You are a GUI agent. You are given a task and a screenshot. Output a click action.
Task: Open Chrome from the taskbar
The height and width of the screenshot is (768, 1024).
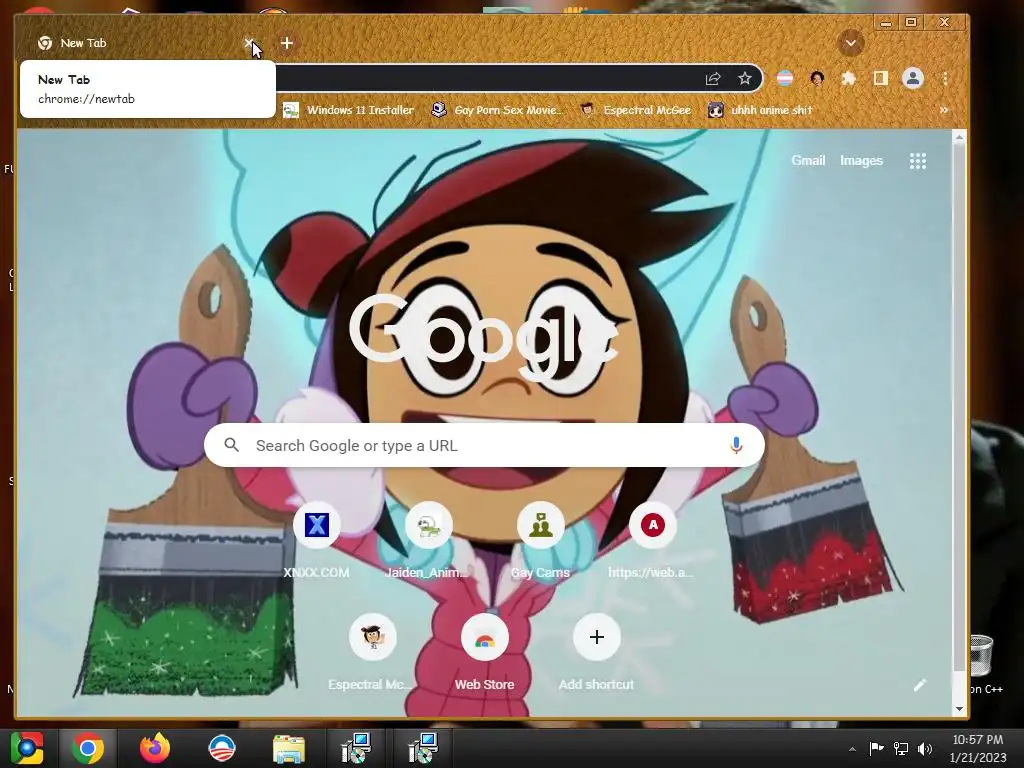(x=88, y=748)
